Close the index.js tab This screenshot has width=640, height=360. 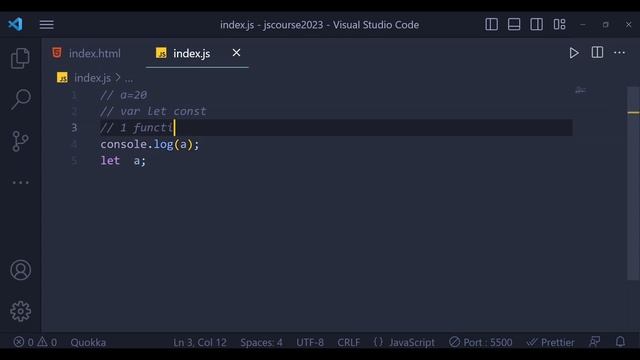(x=236, y=53)
